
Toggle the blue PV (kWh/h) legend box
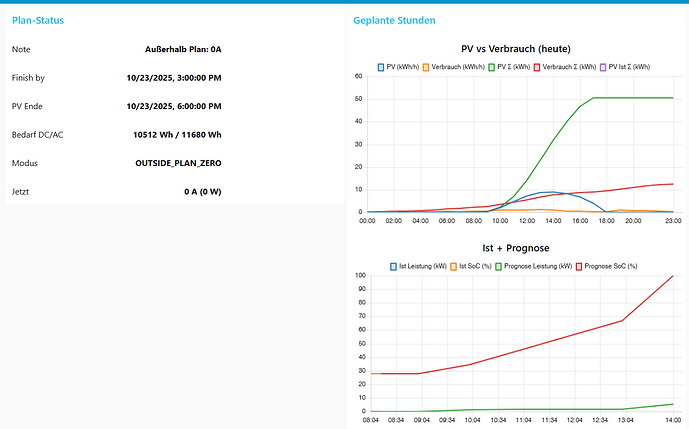tap(381, 66)
